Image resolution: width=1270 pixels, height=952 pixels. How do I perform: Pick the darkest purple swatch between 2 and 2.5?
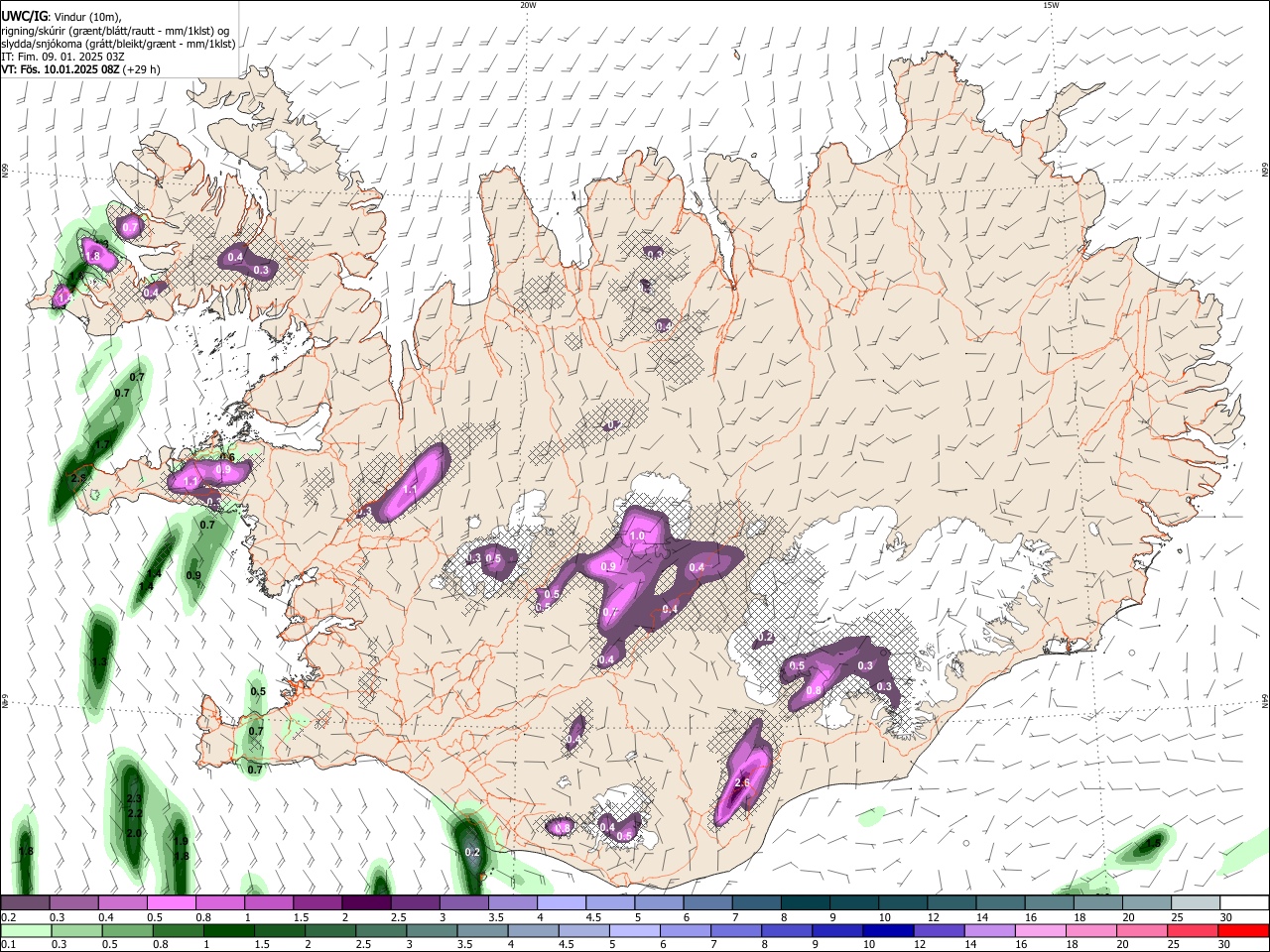point(366,902)
